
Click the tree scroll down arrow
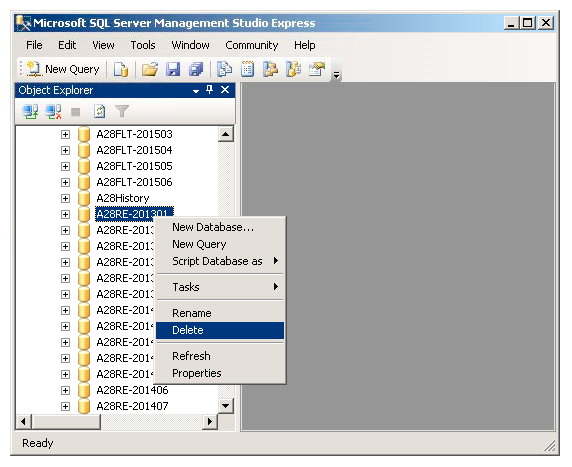pyautogui.click(x=226, y=406)
